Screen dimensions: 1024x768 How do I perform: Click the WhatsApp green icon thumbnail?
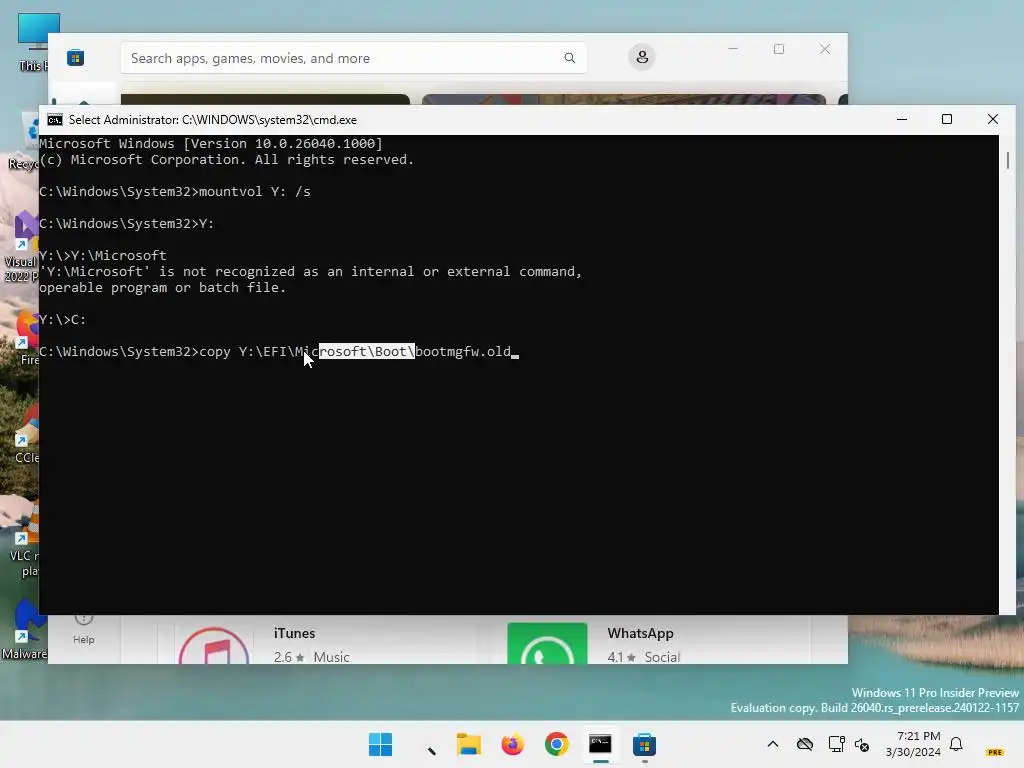547,643
